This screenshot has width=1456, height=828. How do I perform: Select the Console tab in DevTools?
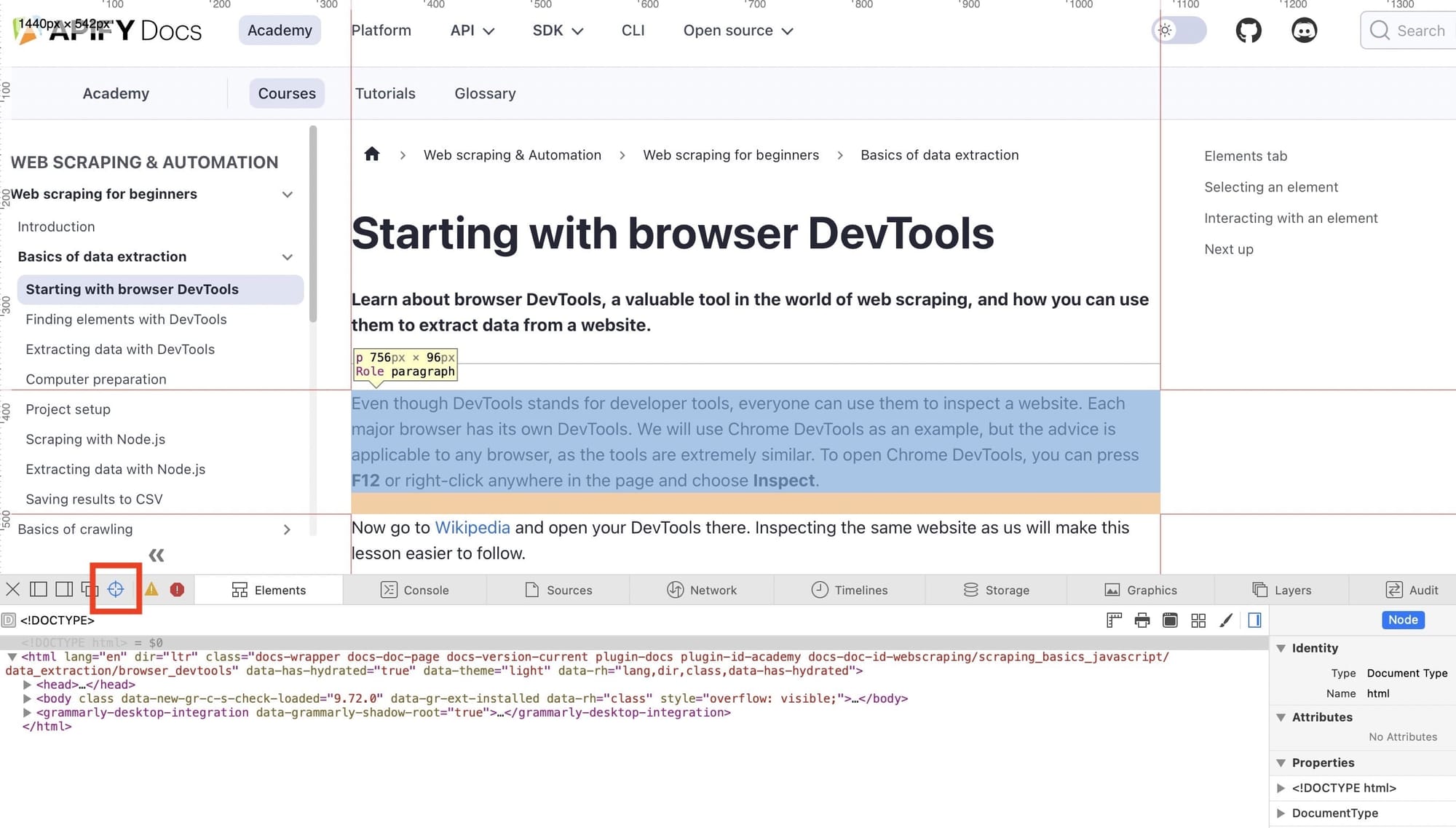pos(425,589)
